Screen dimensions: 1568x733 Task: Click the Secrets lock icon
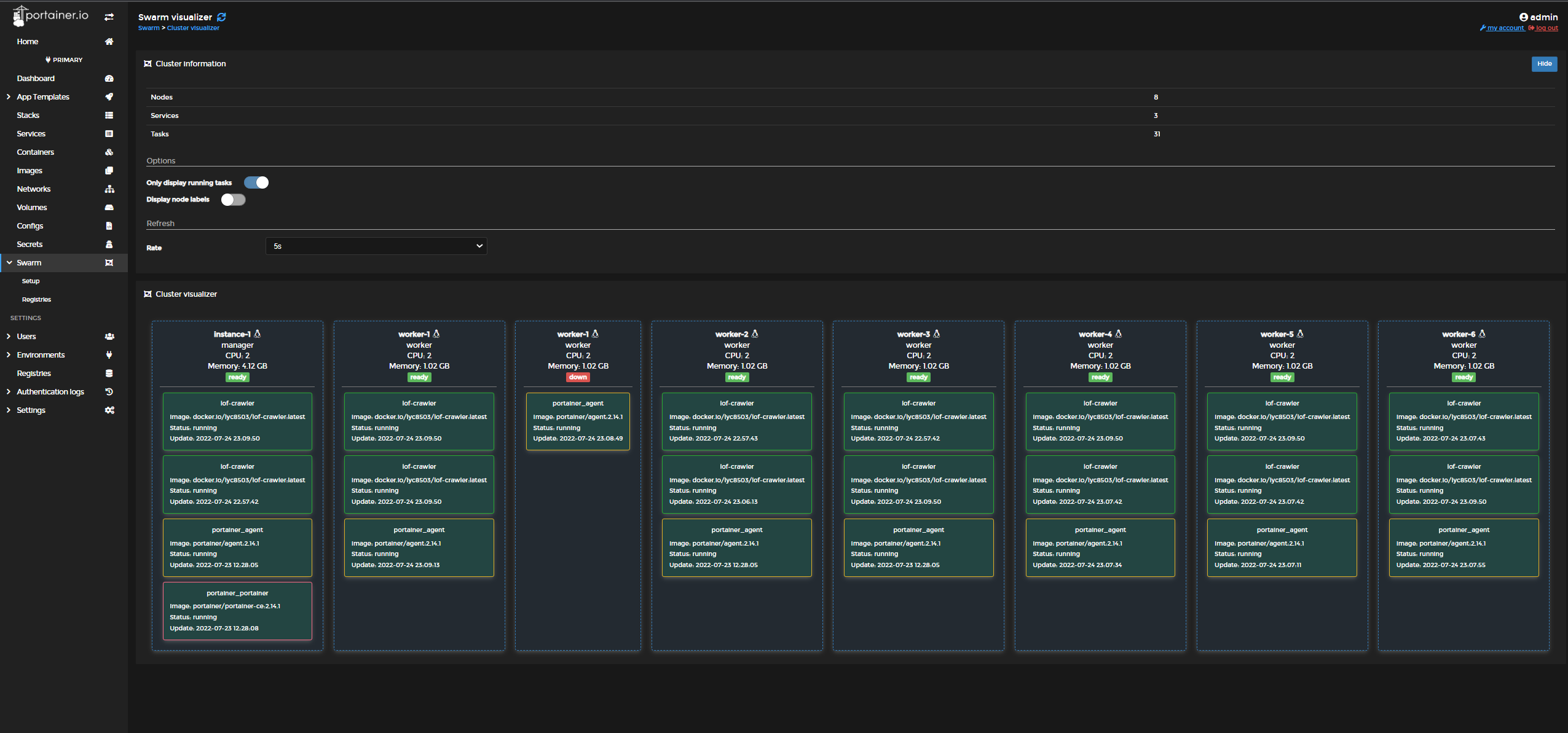(x=109, y=245)
